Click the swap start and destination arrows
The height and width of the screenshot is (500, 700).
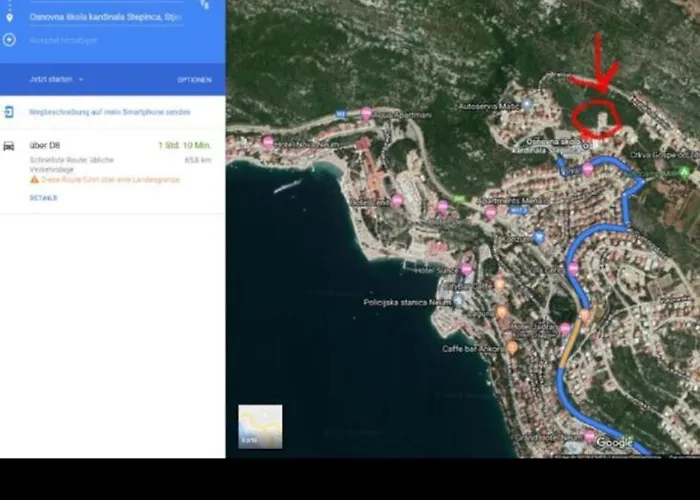click(x=205, y=6)
